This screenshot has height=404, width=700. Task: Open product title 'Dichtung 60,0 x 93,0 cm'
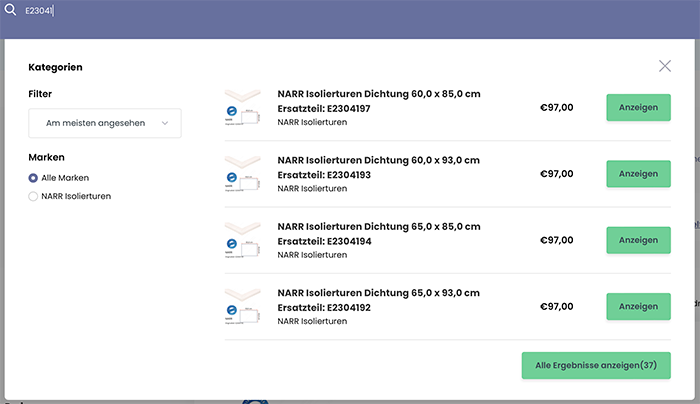(379, 160)
